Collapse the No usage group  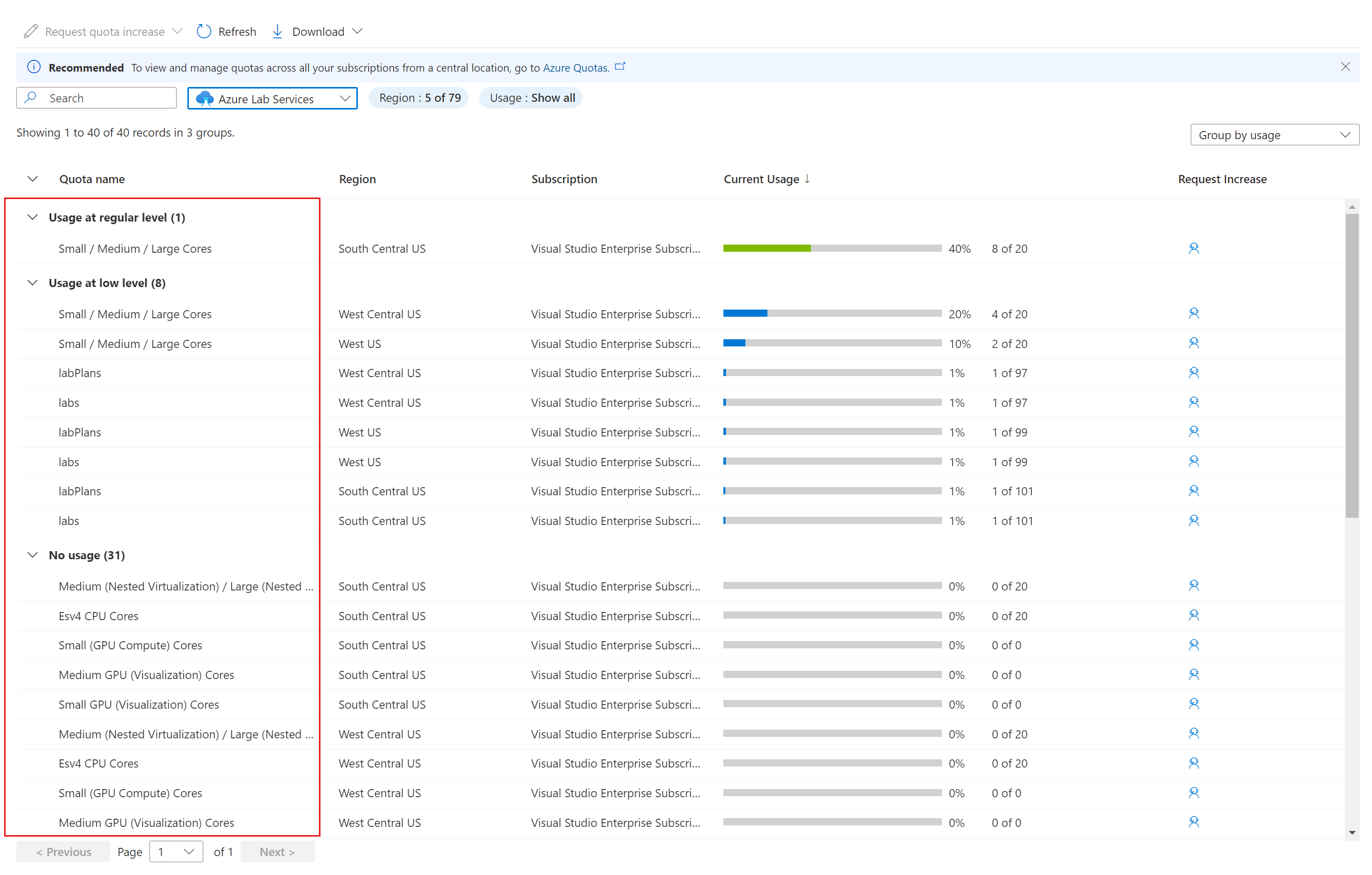point(33,555)
